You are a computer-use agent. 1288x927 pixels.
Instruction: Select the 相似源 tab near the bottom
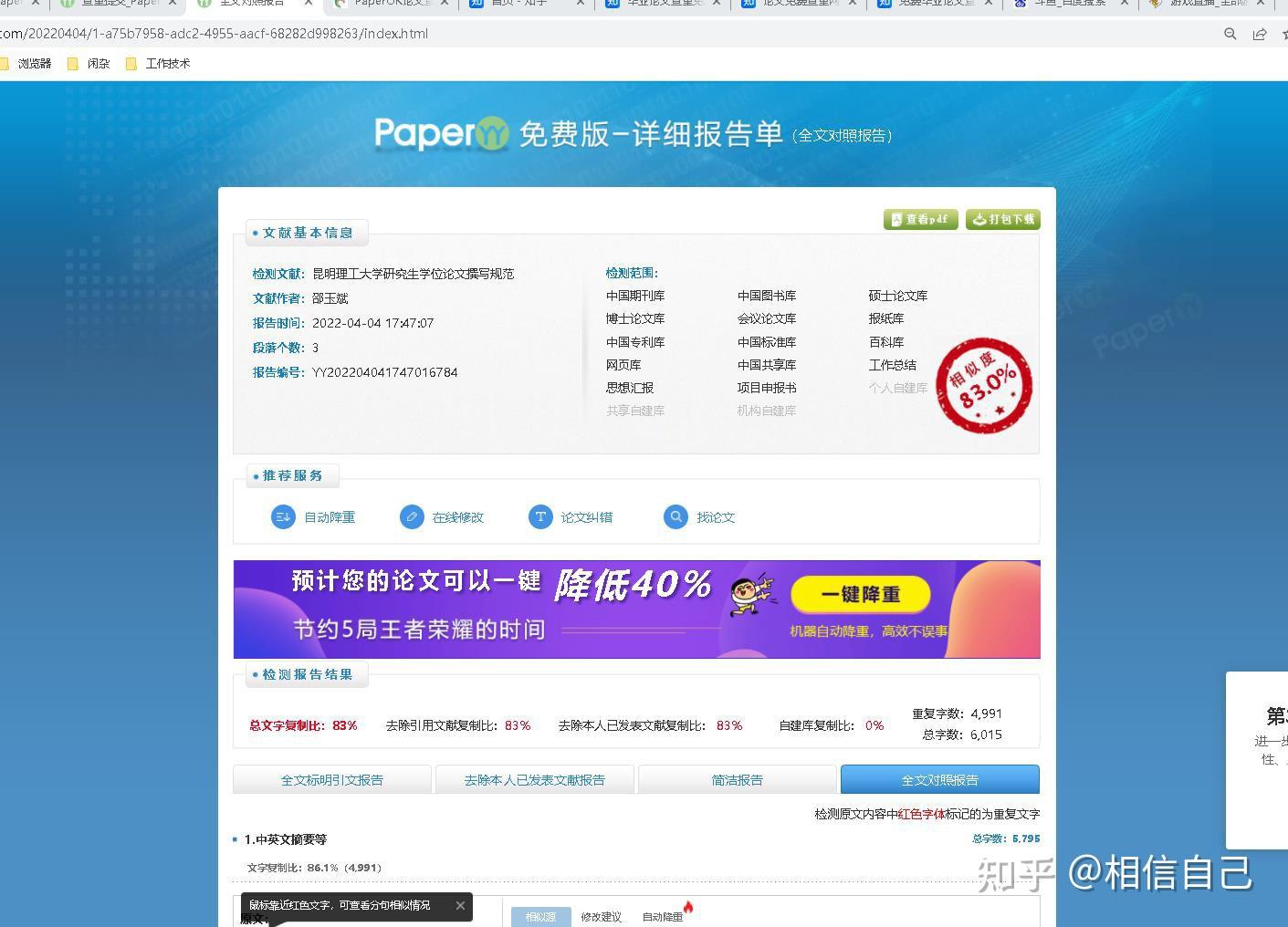[x=540, y=916]
